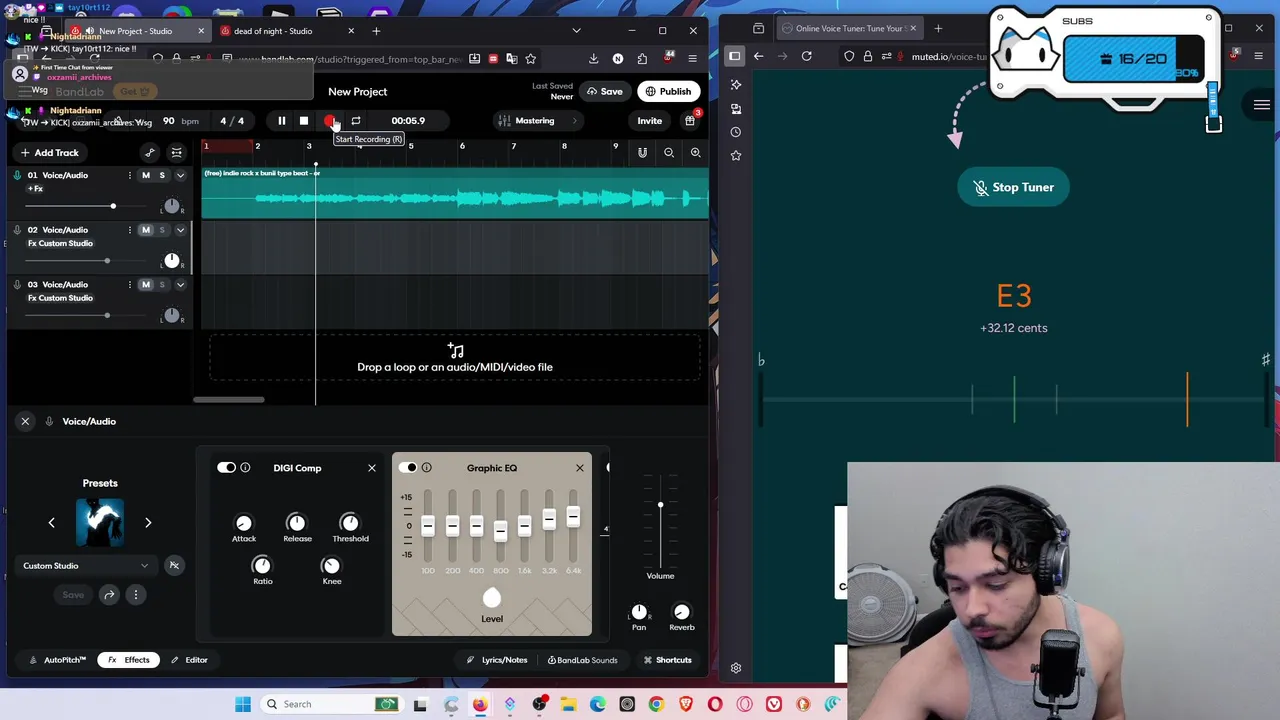Expand track 03 options chevron

coord(180,285)
